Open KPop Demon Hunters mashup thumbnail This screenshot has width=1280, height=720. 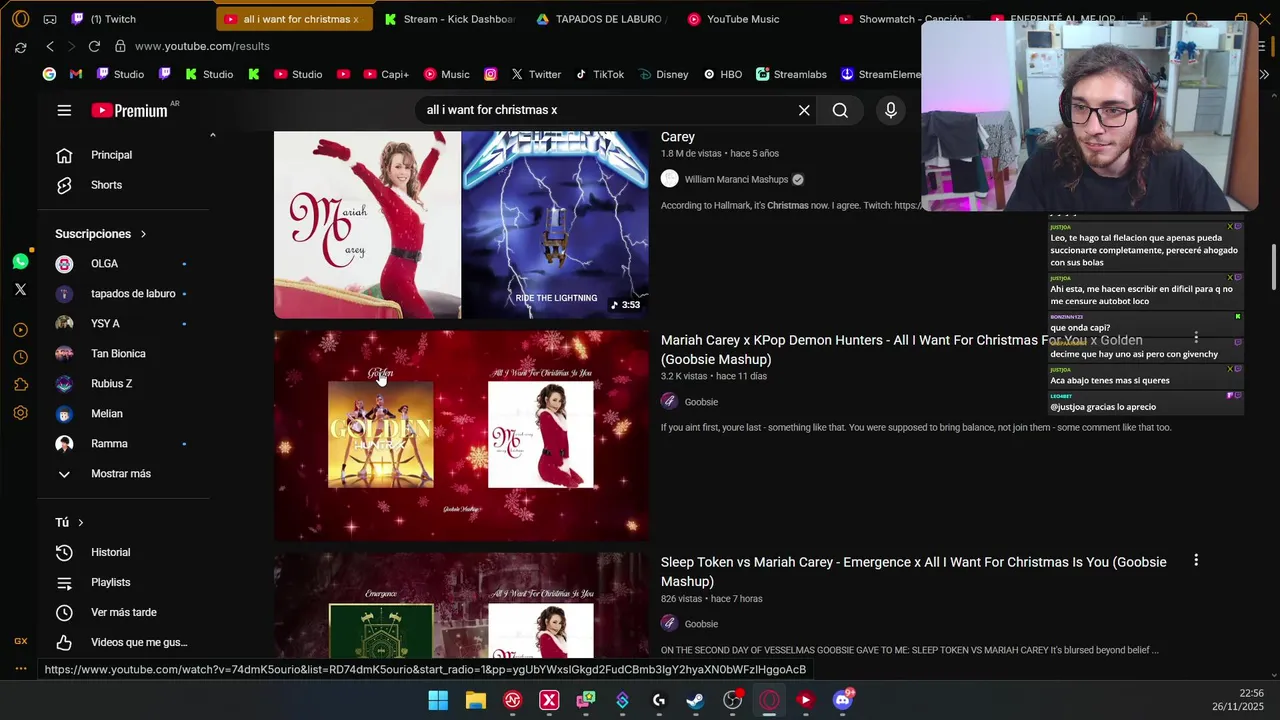pyautogui.click(x=461, y=436)
